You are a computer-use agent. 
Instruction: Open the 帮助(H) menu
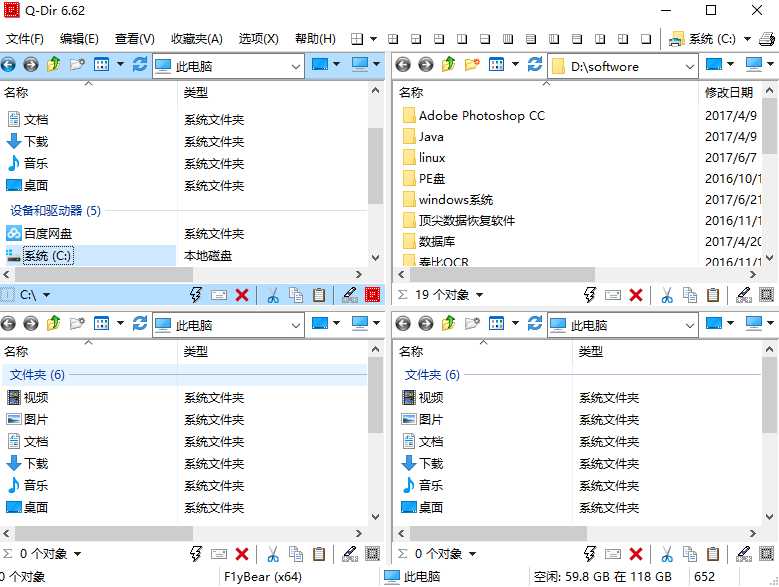[315, 39]
